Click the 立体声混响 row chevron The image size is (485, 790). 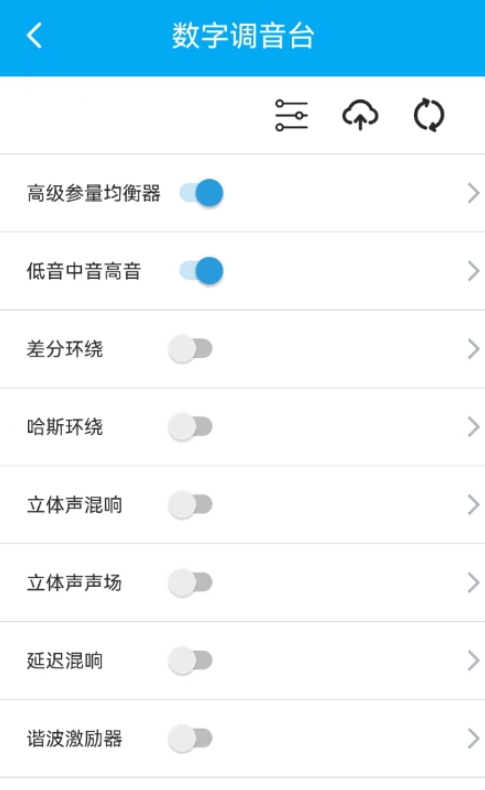pyautogui.click(x=473, y=504)
